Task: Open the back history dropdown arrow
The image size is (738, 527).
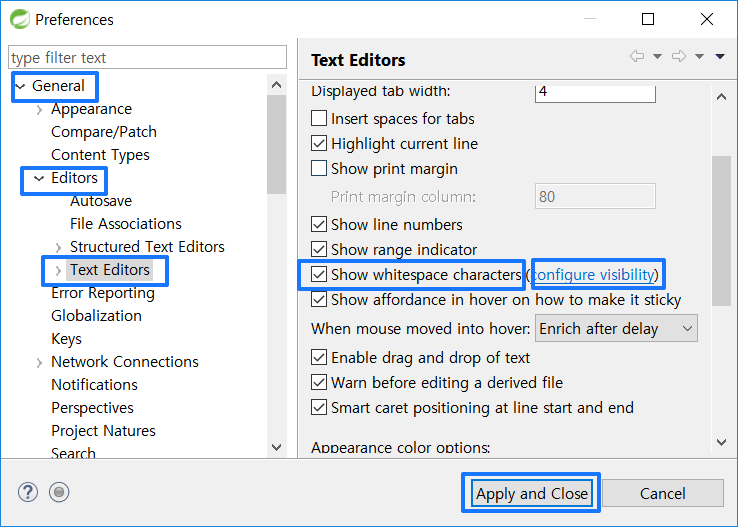Action: [x=658, y=57]
